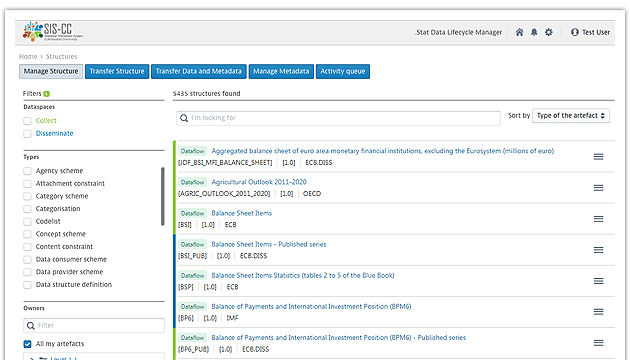Click '5435 structures found' text
This screenshot has width=630, height=360.
(207, 94)
